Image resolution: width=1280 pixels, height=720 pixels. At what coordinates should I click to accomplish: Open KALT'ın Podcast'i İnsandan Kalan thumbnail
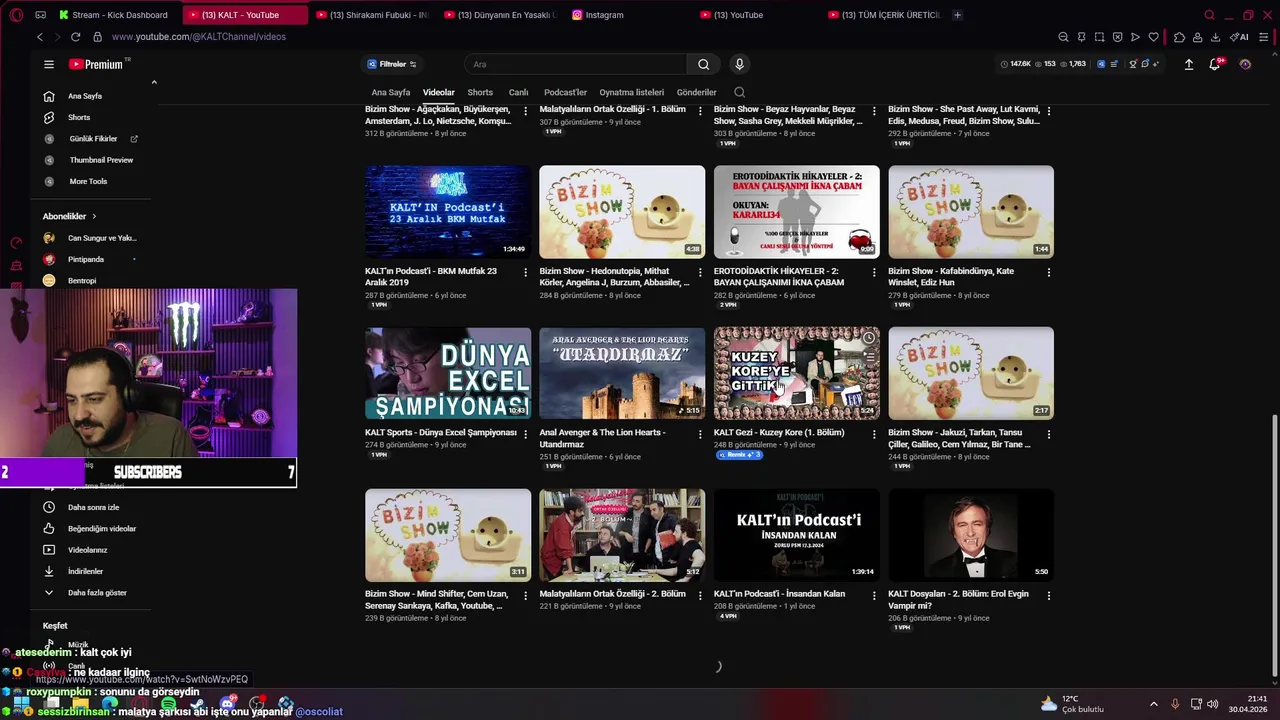click(797, 535)
